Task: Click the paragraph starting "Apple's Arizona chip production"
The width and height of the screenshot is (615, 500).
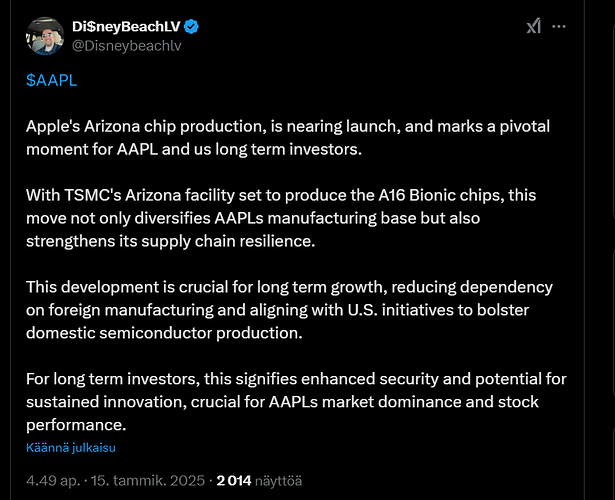Action: pos(288,138)
